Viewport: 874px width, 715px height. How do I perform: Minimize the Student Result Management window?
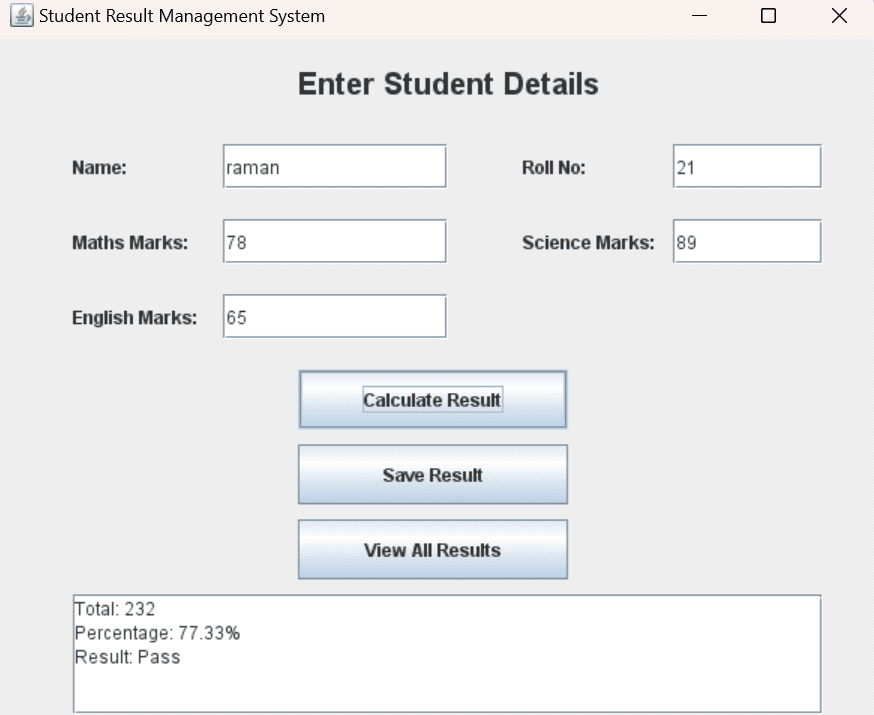699,16
